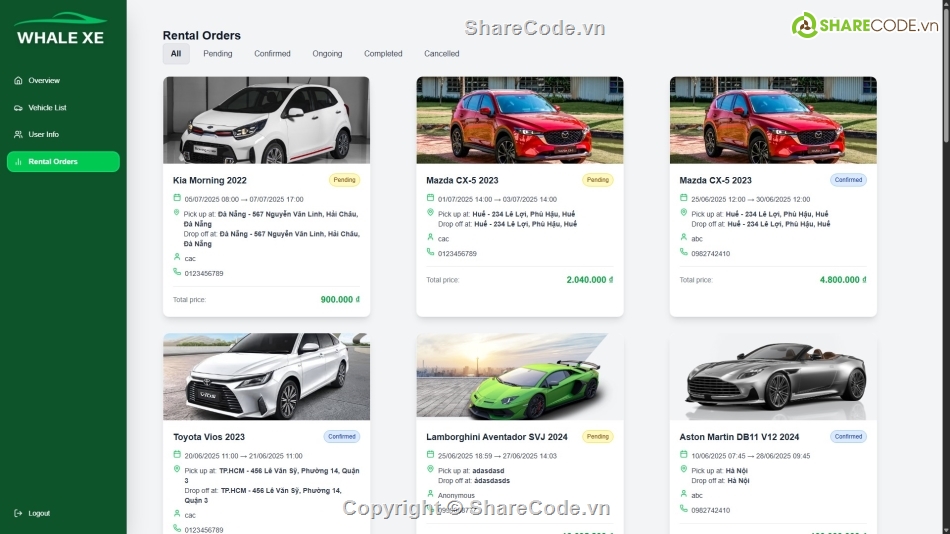Viewport: 950px width, 534px height.
Task: Select the Confirmed filter tab
Action: coord(272,54)
